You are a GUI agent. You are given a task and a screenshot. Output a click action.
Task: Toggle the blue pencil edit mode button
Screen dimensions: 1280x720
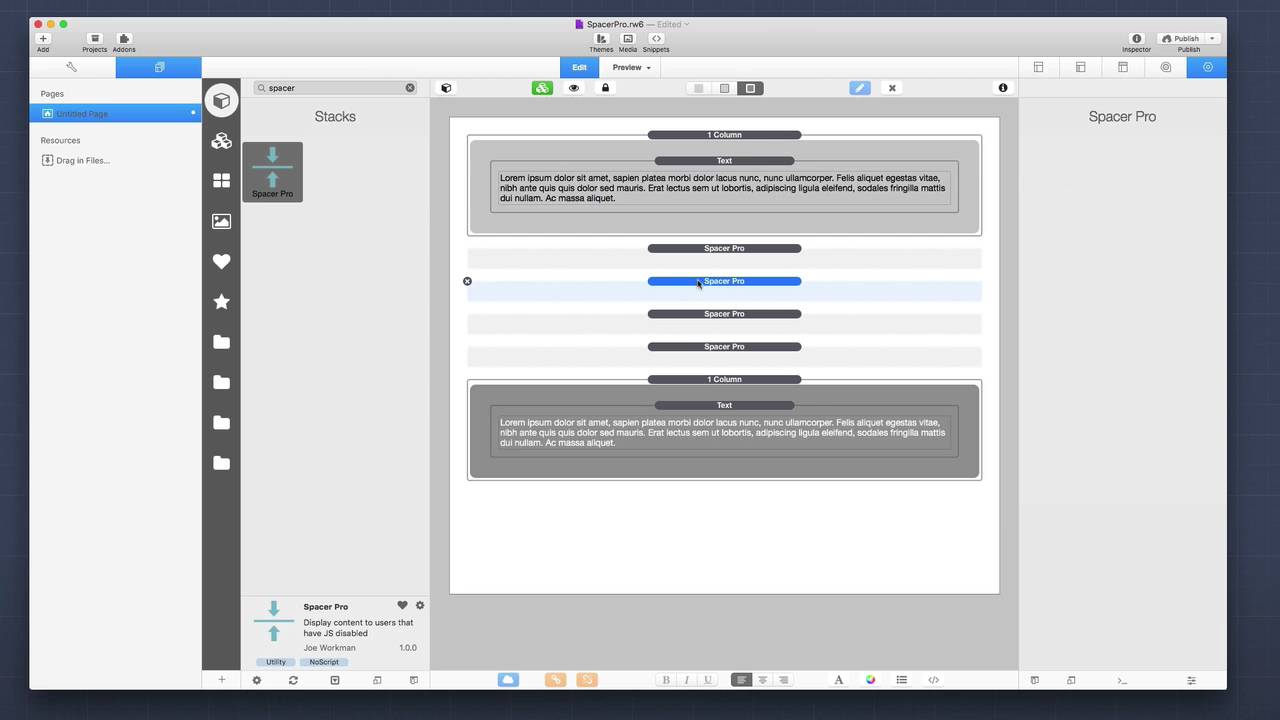[x=860, y=88]
